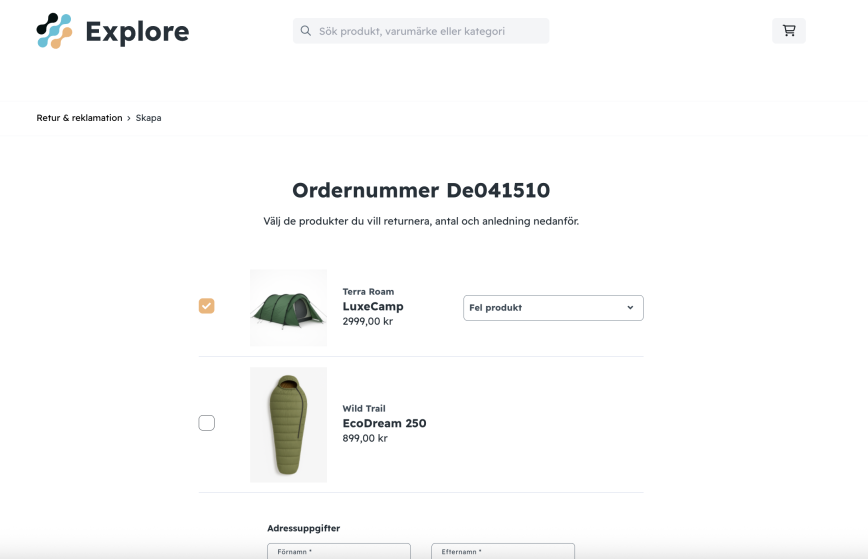Viewport: 868px width, 559px height.
Task: Click the Efternamn input field
Action: point(503,551)
